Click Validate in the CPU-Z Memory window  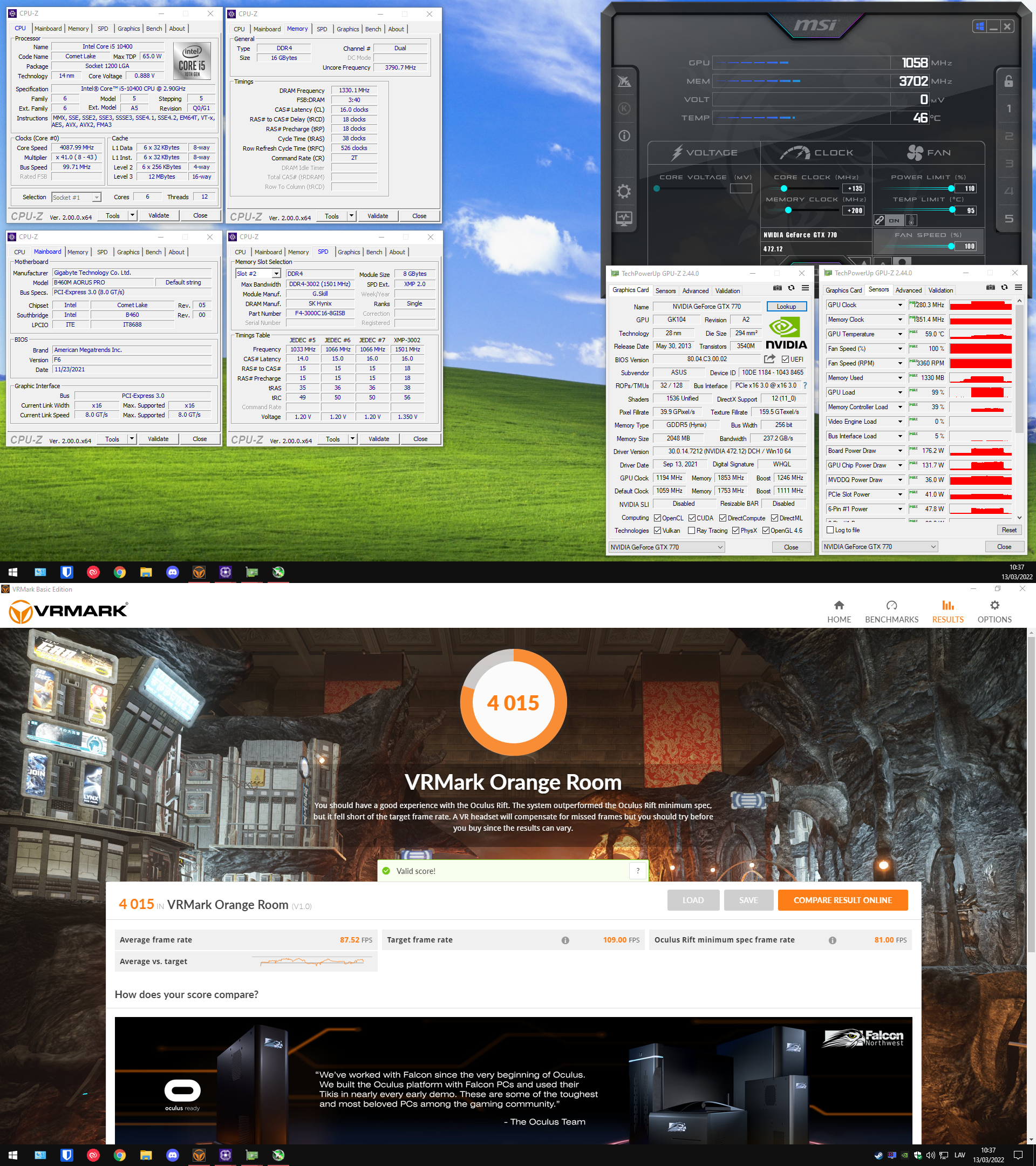click(378, 215)
